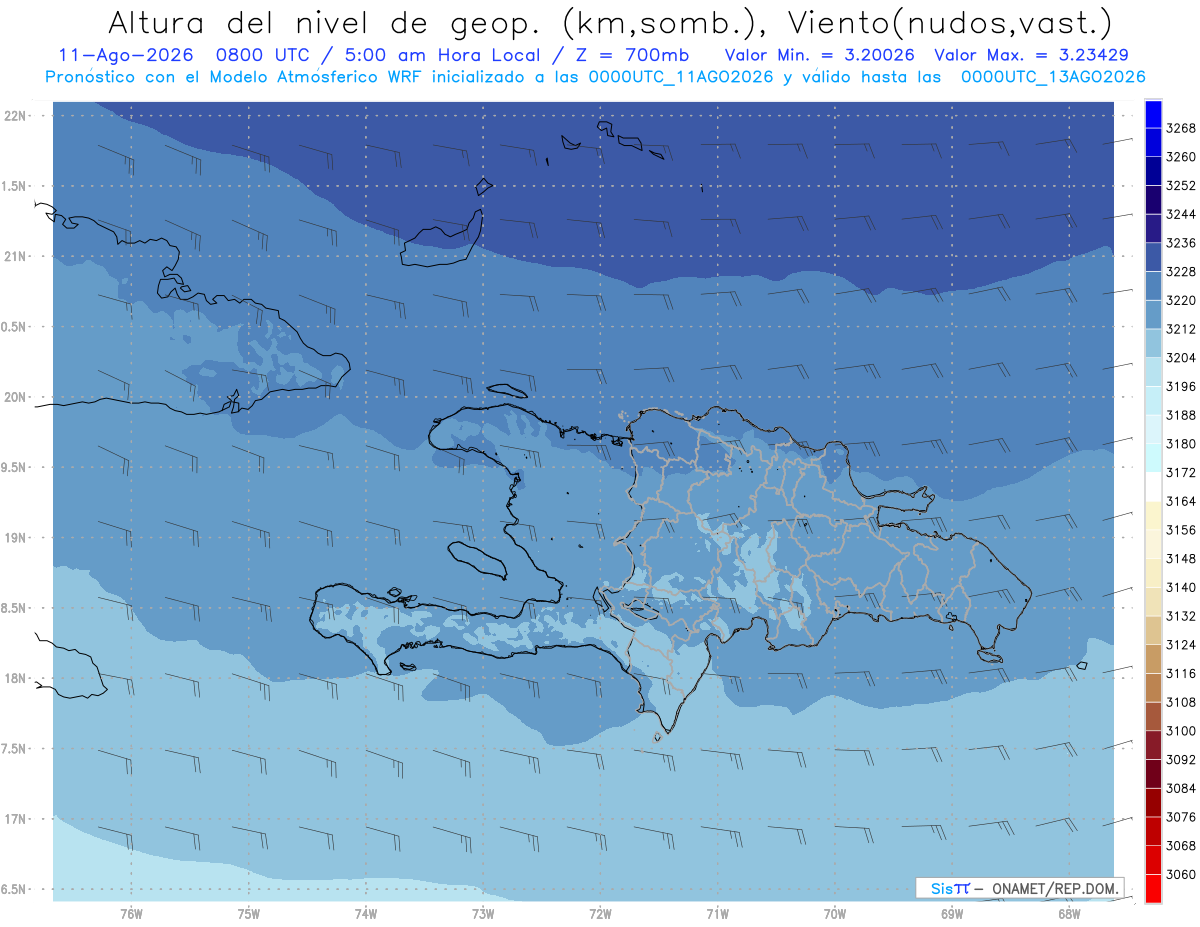Viewport: 1200px width, 927px height.
Task: Click the 75W longitude label
Action: (x=248, y=914)
